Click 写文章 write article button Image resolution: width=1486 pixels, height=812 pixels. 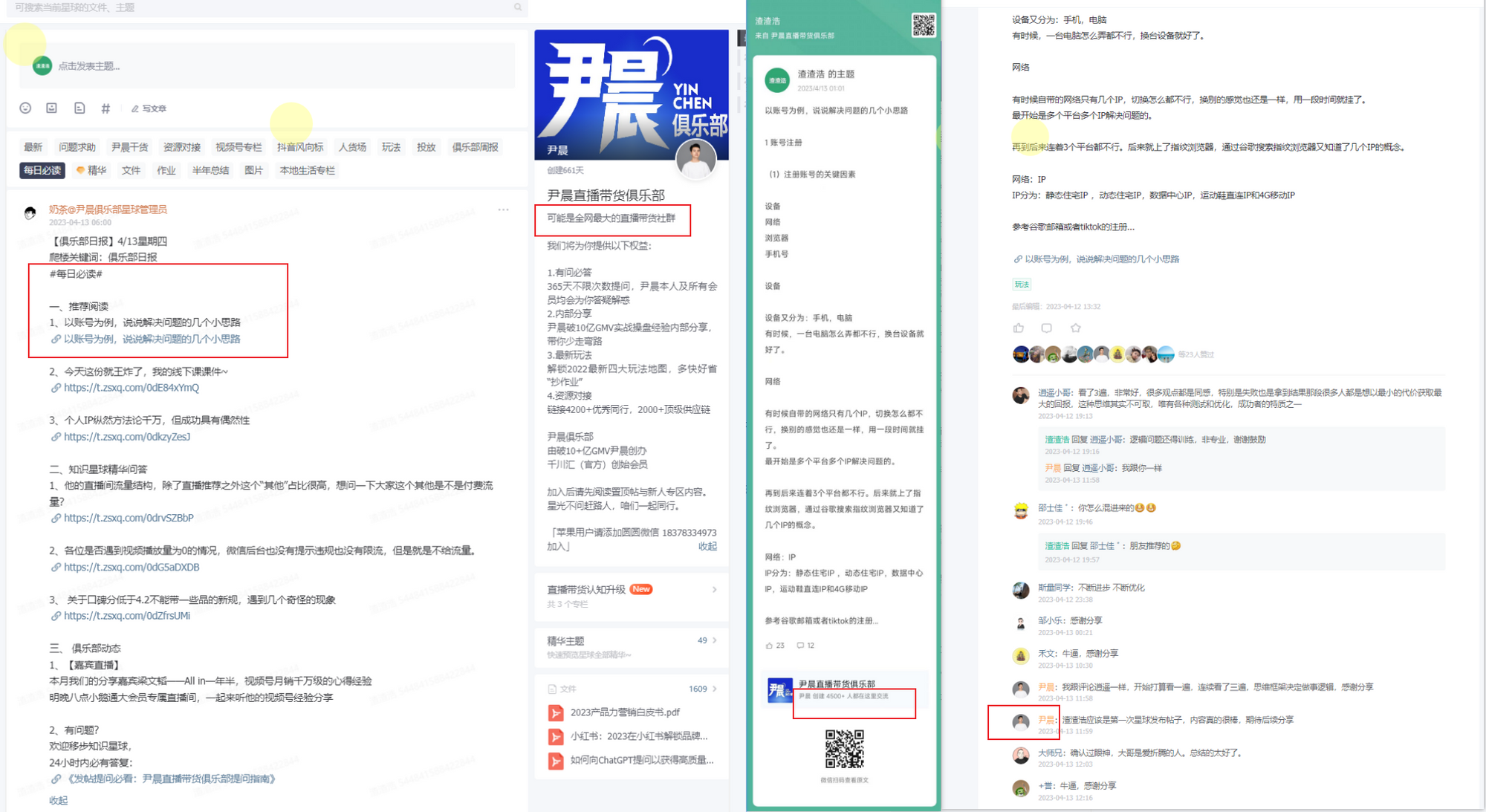(149, 108)
